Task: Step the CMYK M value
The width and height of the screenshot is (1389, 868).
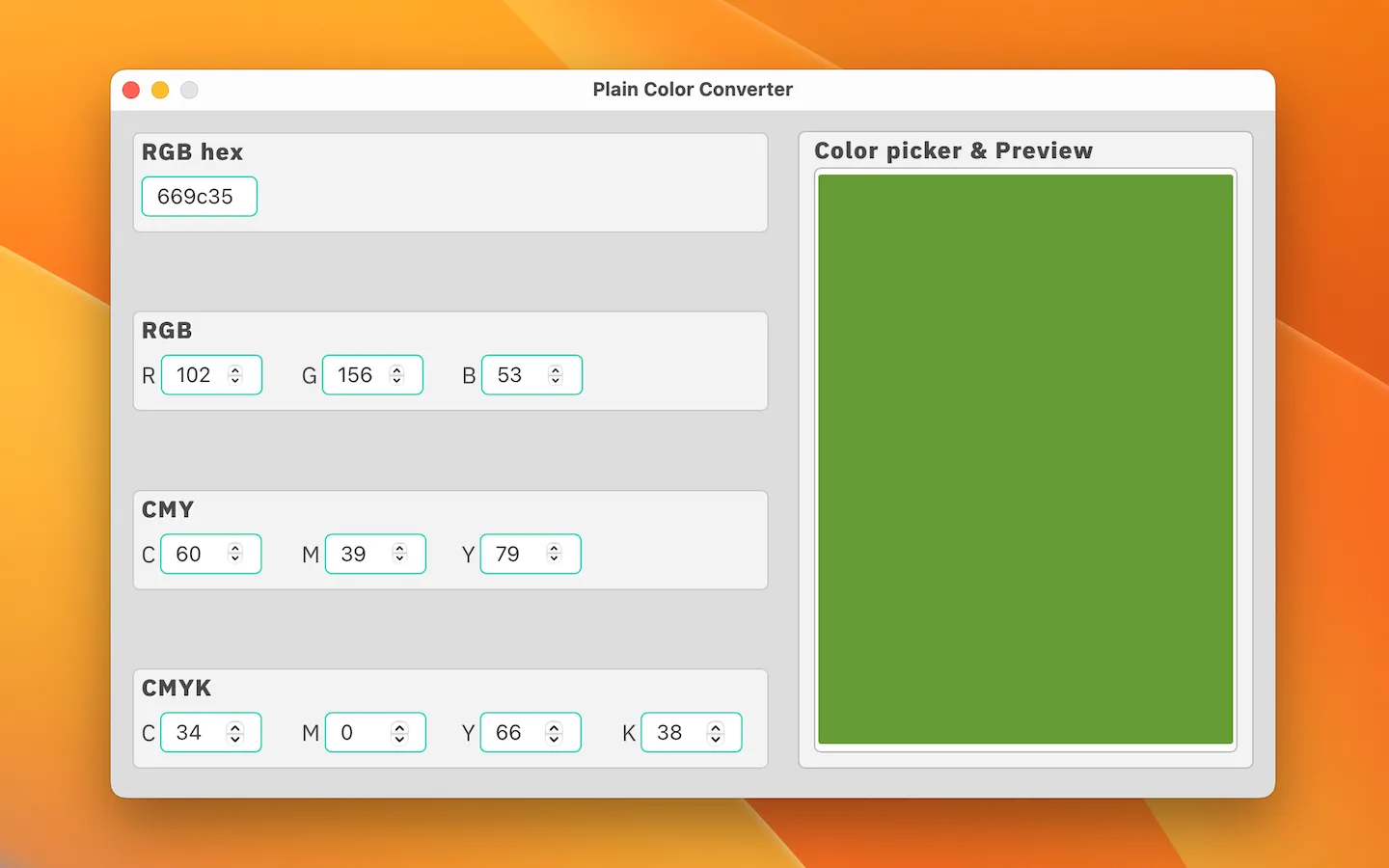Action: [399, 732]
